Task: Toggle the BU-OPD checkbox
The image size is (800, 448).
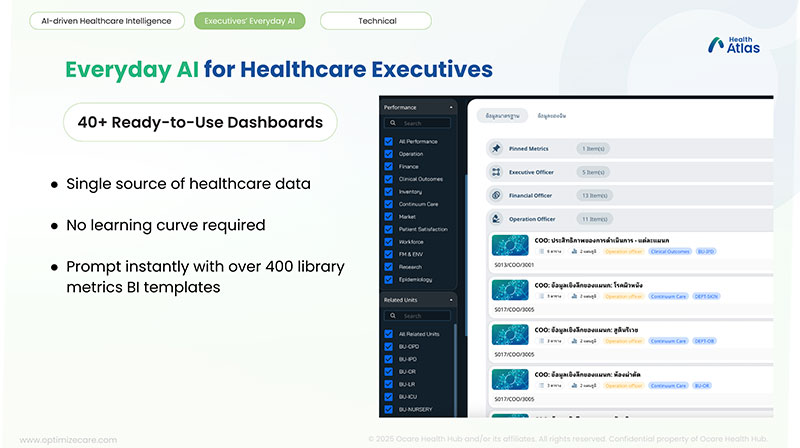Action: click(x=389, y=346)
